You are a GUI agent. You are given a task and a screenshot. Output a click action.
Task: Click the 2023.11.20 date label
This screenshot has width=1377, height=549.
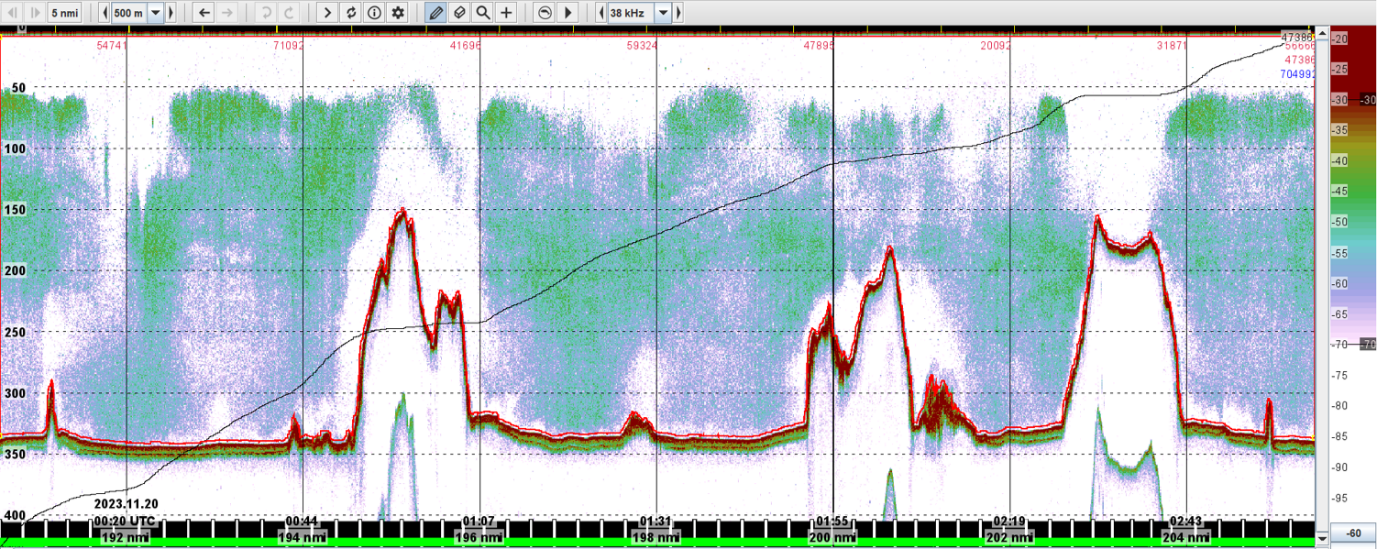[126, 504]
